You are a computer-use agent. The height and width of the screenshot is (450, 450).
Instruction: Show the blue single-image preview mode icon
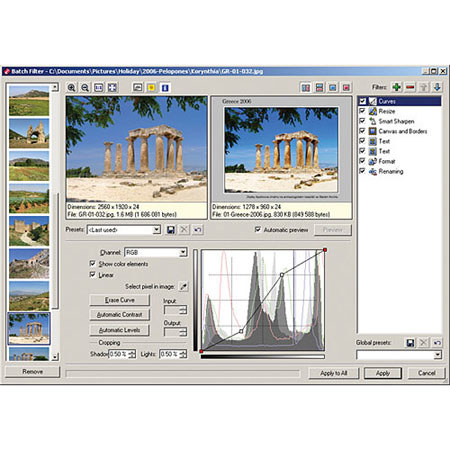(333, 87)
